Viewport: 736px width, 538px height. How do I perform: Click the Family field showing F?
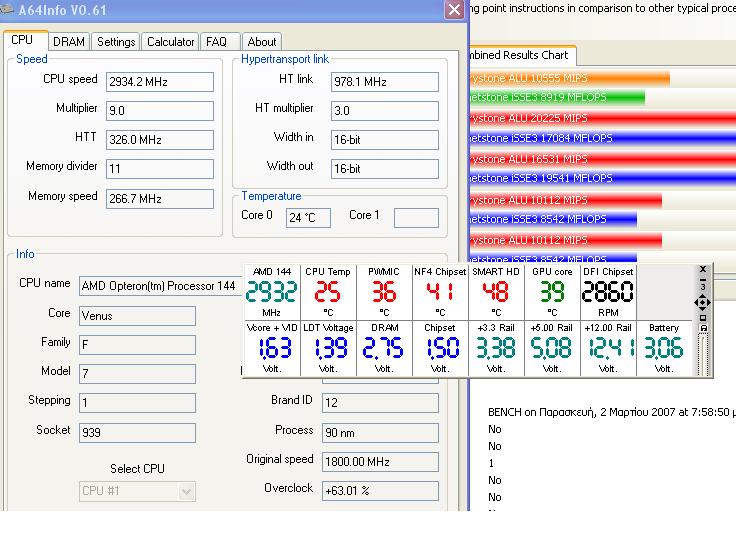click(x=138, y=345)
